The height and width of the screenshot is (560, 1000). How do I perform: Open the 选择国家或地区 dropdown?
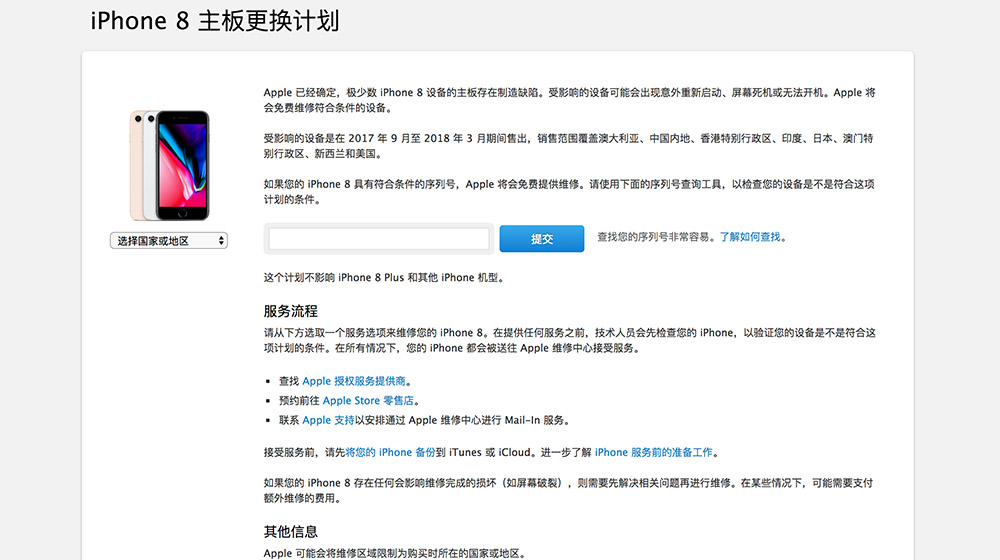coord(169,240)
